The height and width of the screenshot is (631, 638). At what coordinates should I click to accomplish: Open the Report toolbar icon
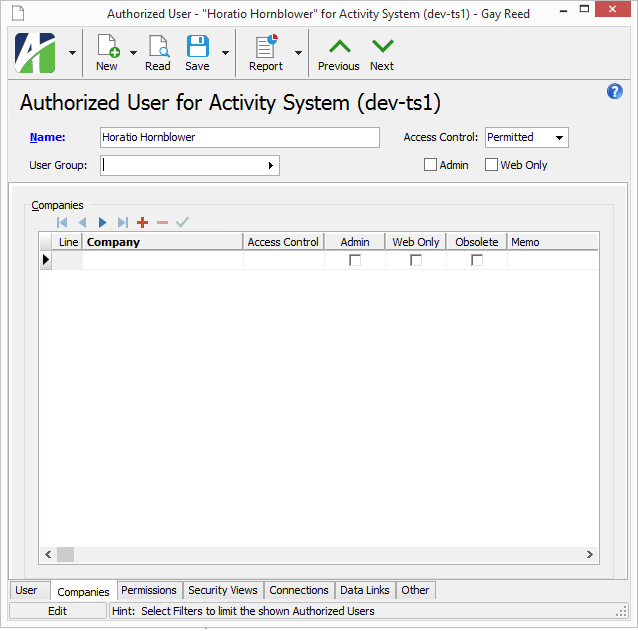(x=266, y=53)
